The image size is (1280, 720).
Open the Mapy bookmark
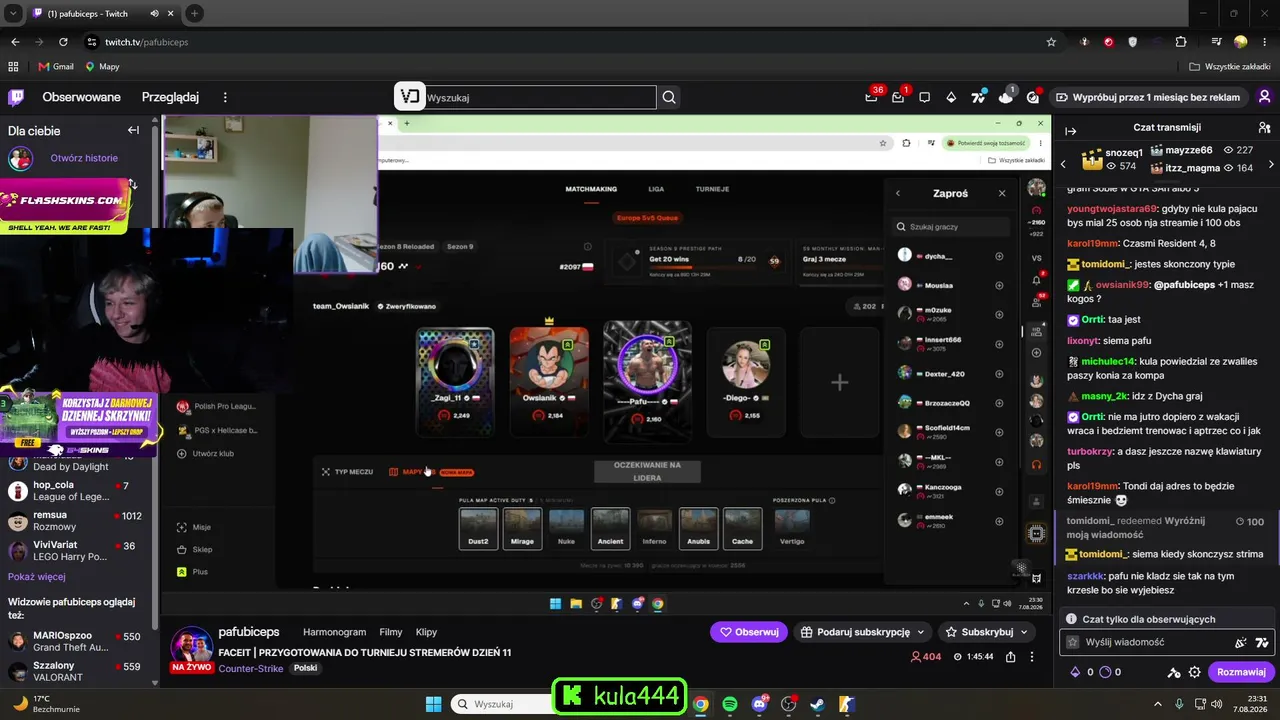pyautogui.click(x=102, y=66)
